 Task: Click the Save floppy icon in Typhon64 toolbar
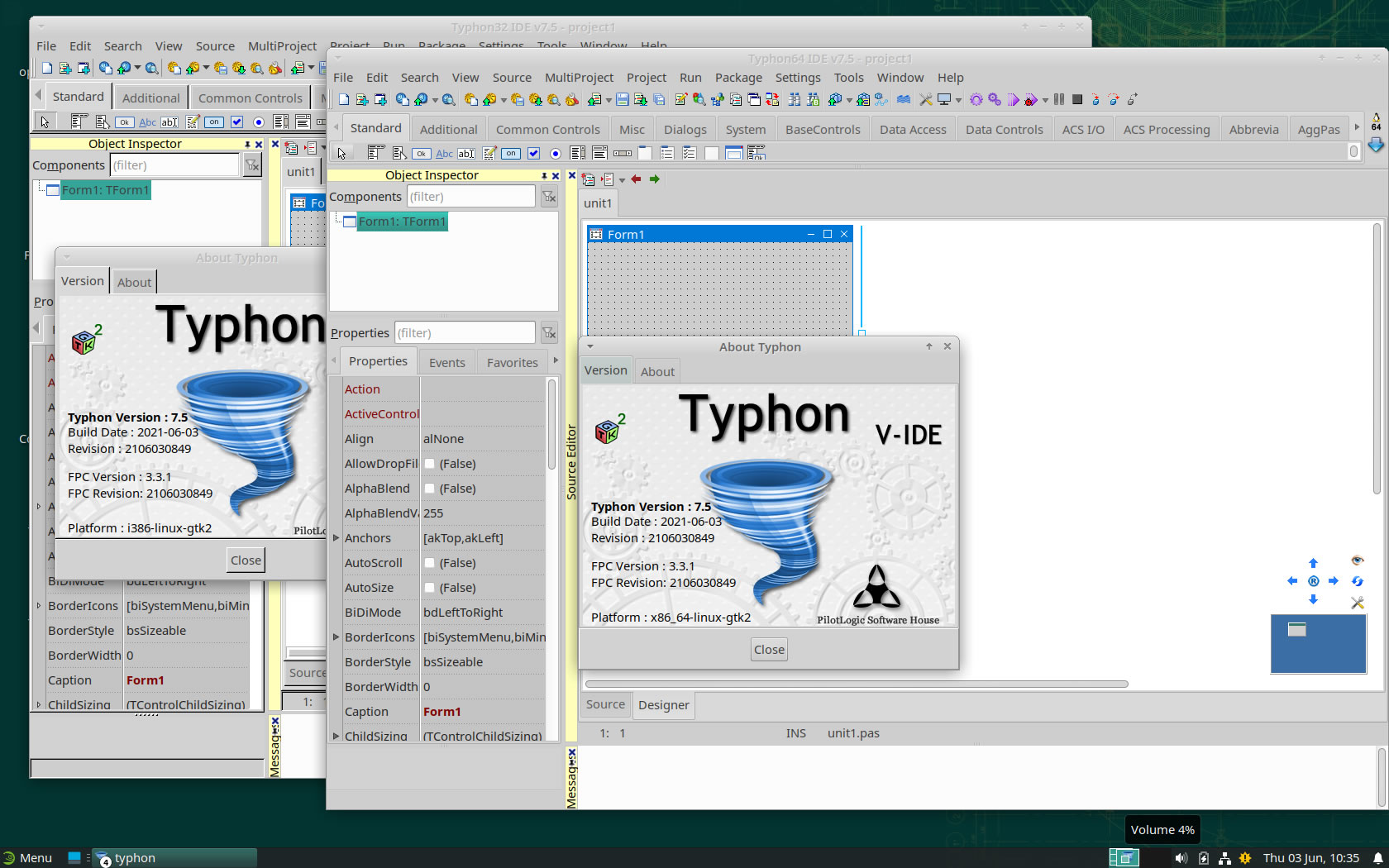[x=622, y=99]
